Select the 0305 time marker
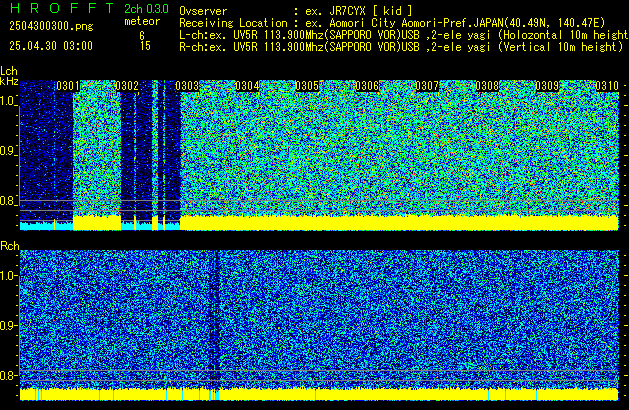Viewport: 629px width, 410px height. point(307,86)
